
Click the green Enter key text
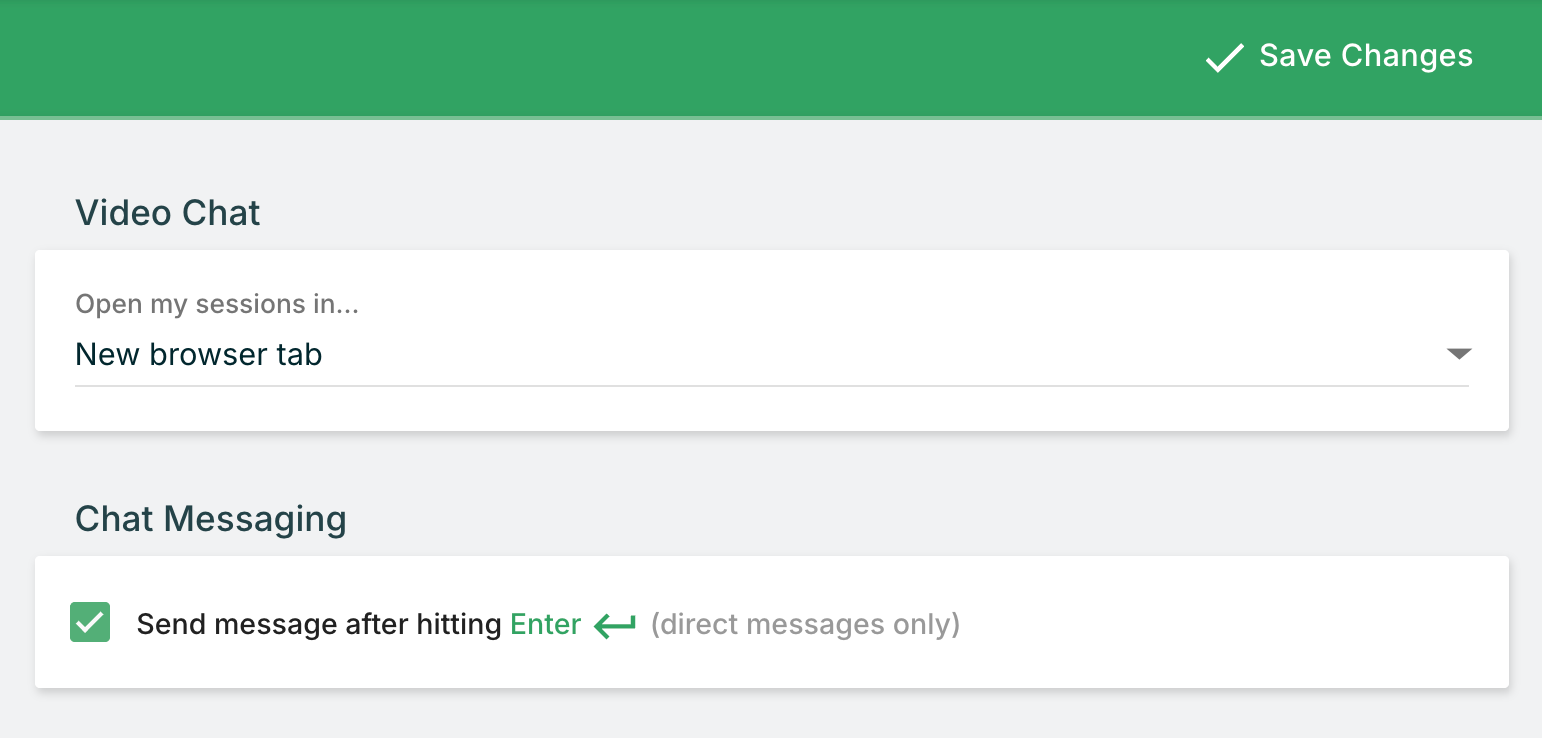(x=545, y=625)
